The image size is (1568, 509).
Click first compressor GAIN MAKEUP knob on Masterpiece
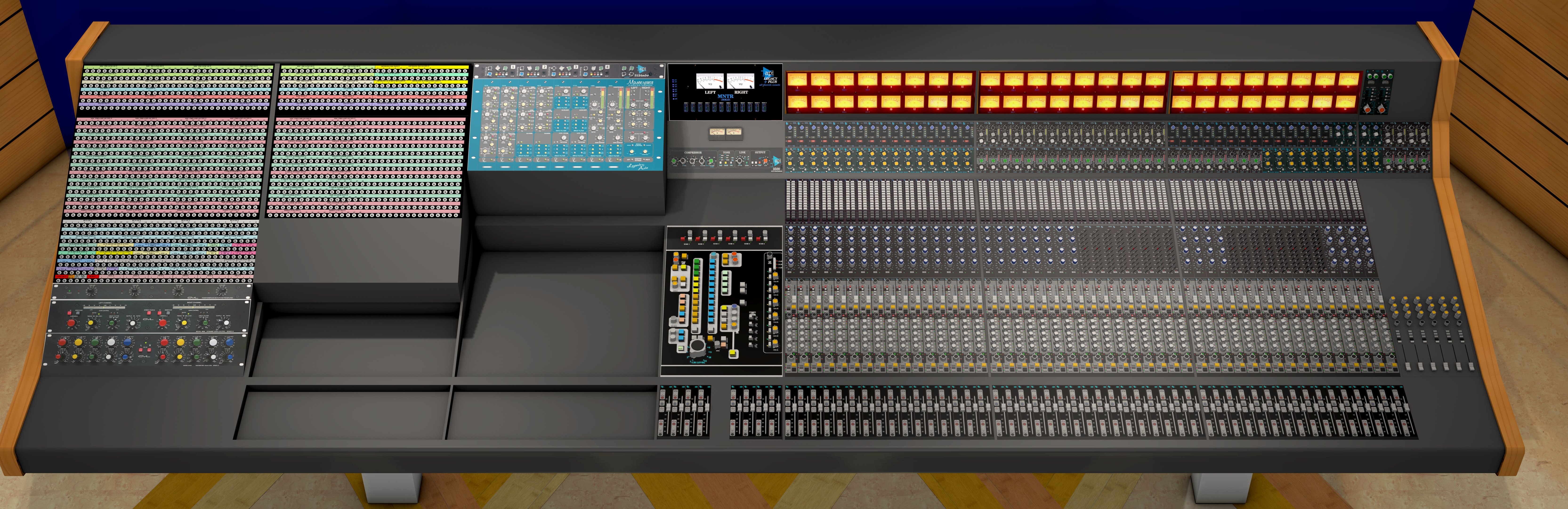600,138
